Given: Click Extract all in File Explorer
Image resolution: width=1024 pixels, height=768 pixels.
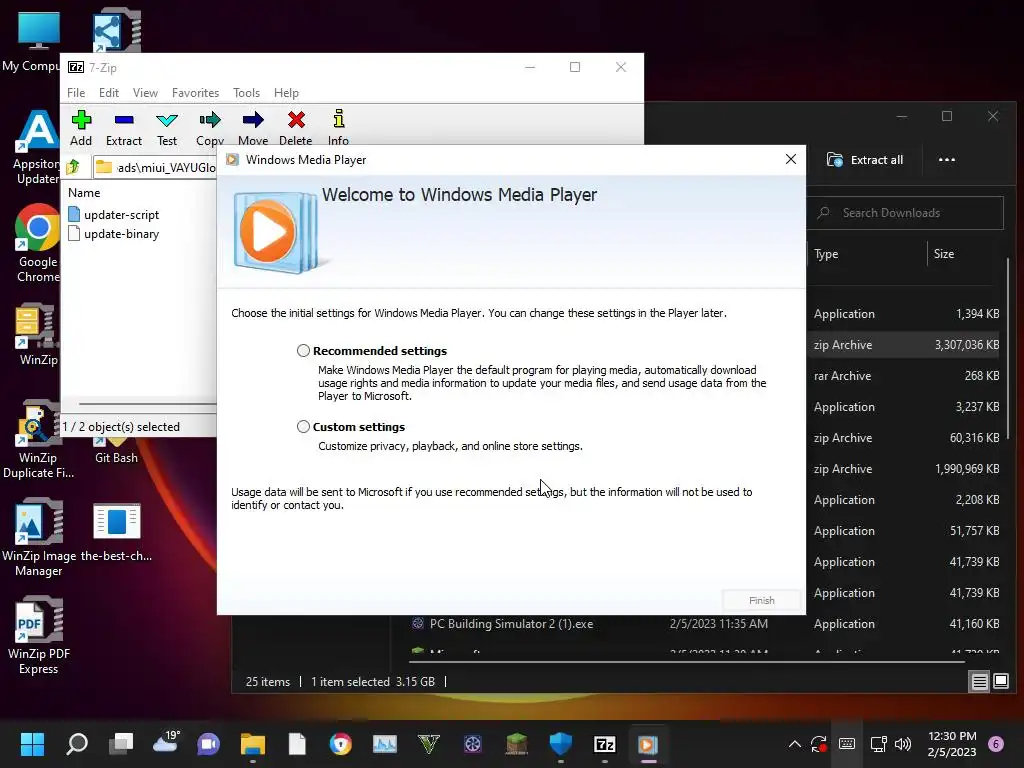Looking at the screenshot, I should click(865, 160).
